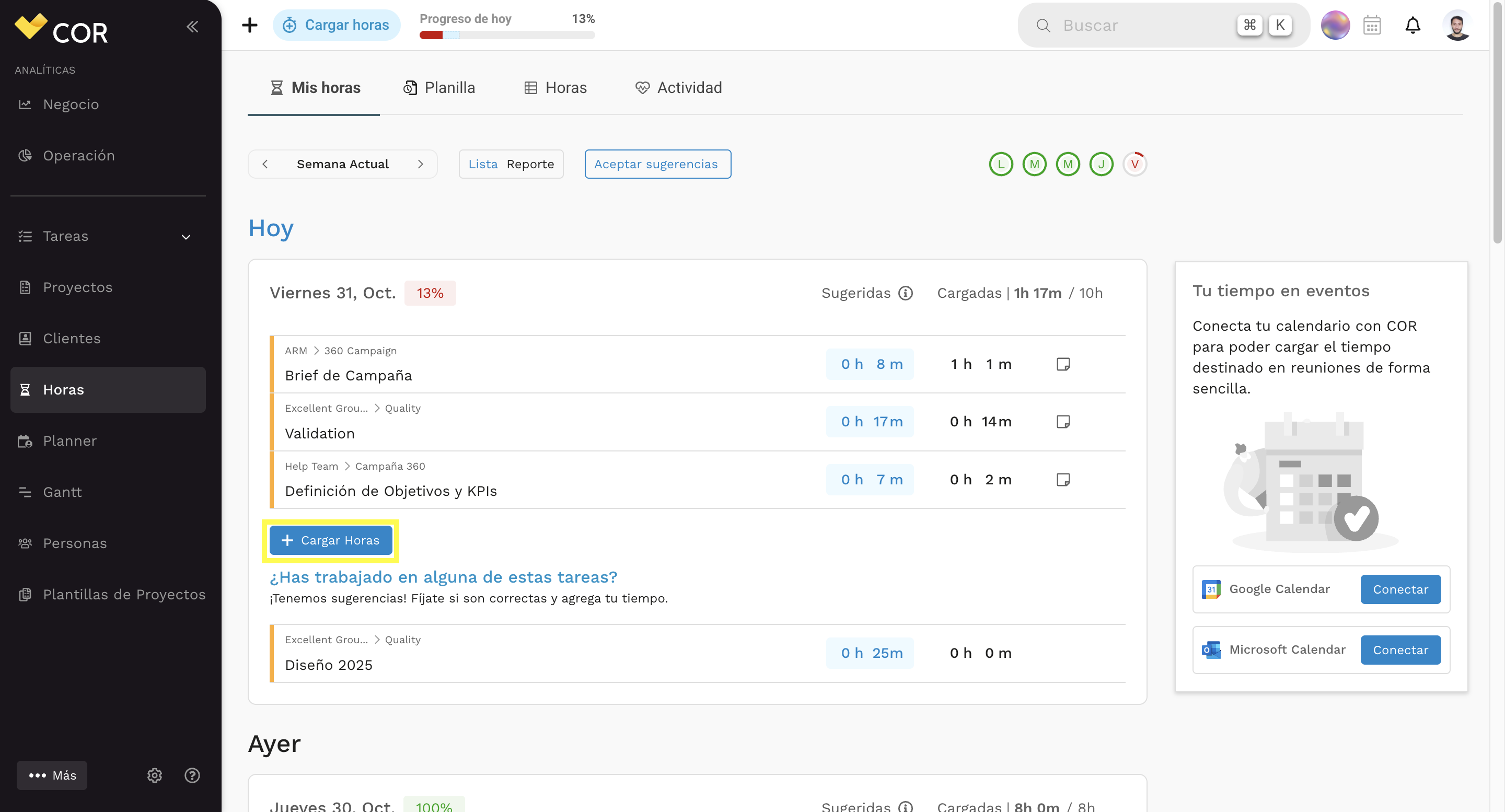
Task: Click Sugeridas info icon for Viernes
Action: [x=906, y=293]
